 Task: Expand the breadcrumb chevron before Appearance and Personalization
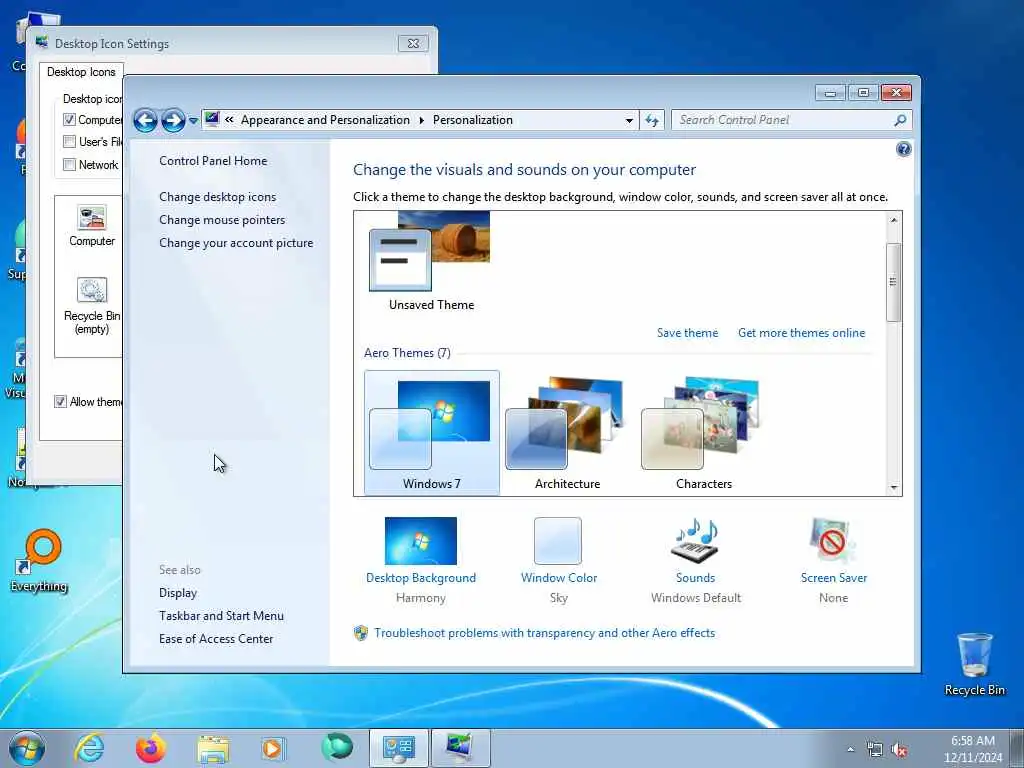pos(229,120)
